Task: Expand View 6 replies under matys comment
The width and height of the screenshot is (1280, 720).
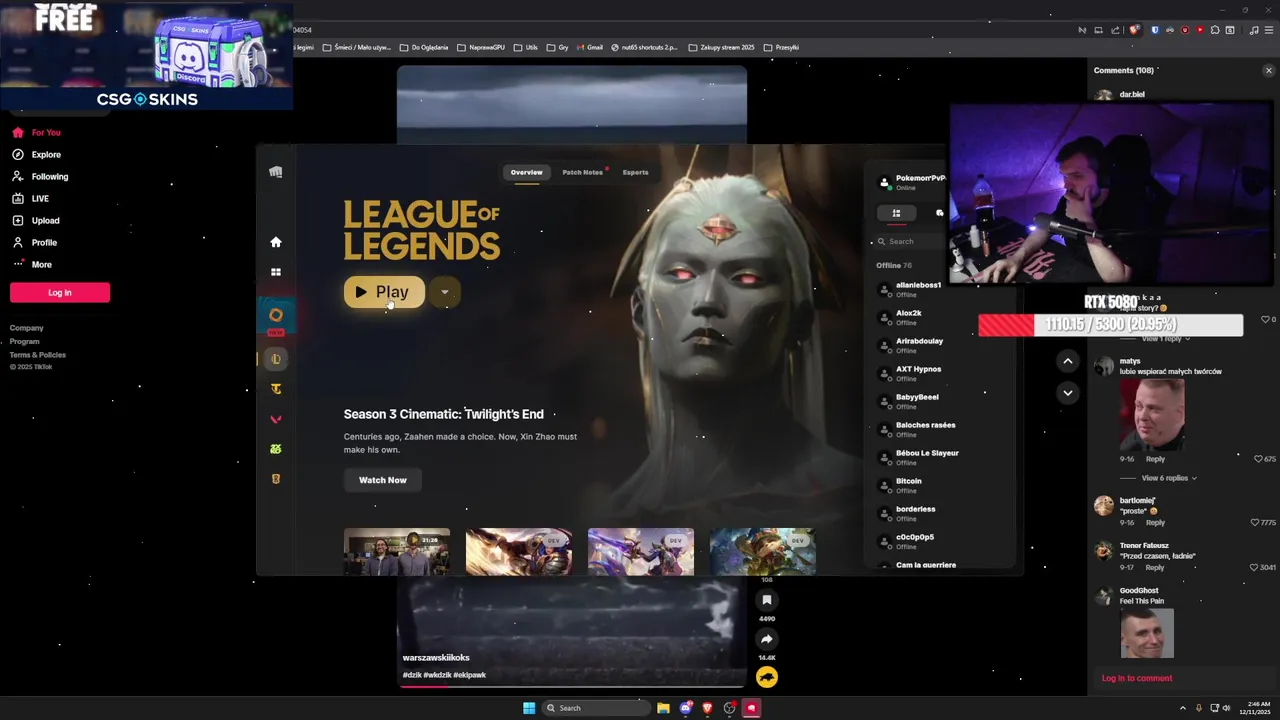Action: 1169,478
